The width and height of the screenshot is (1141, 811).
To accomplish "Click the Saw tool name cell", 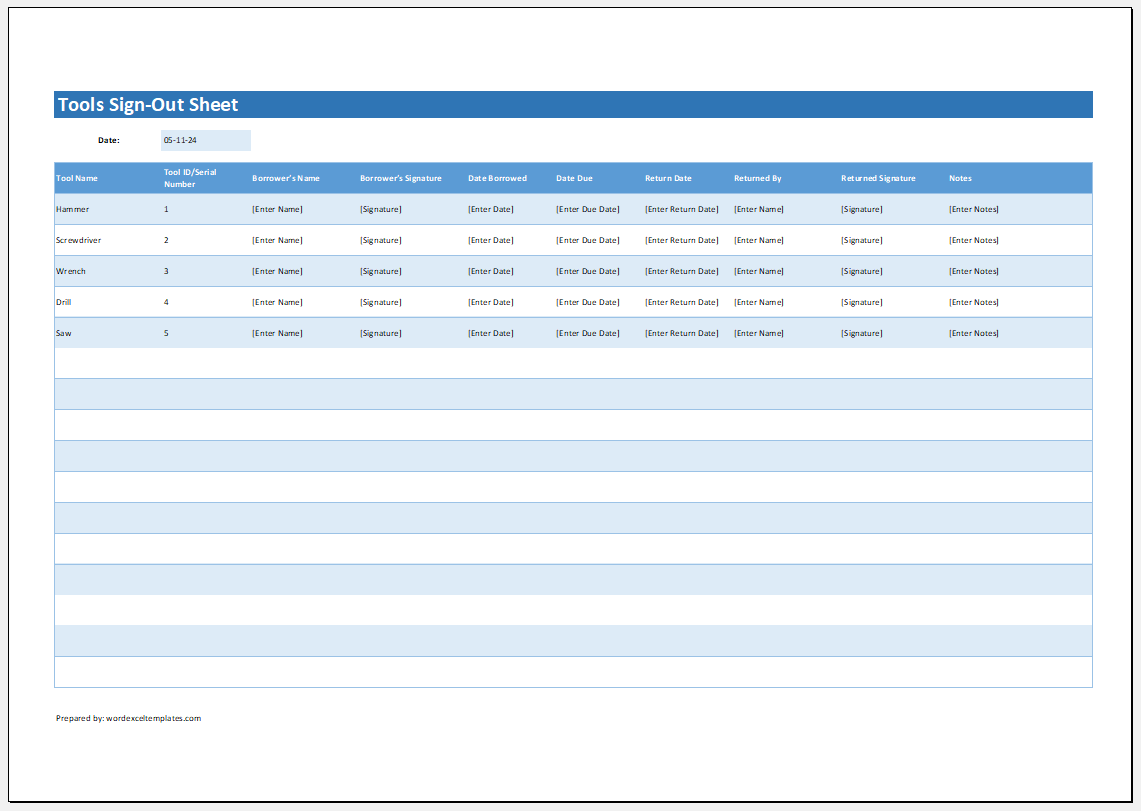I will (64, 333).
